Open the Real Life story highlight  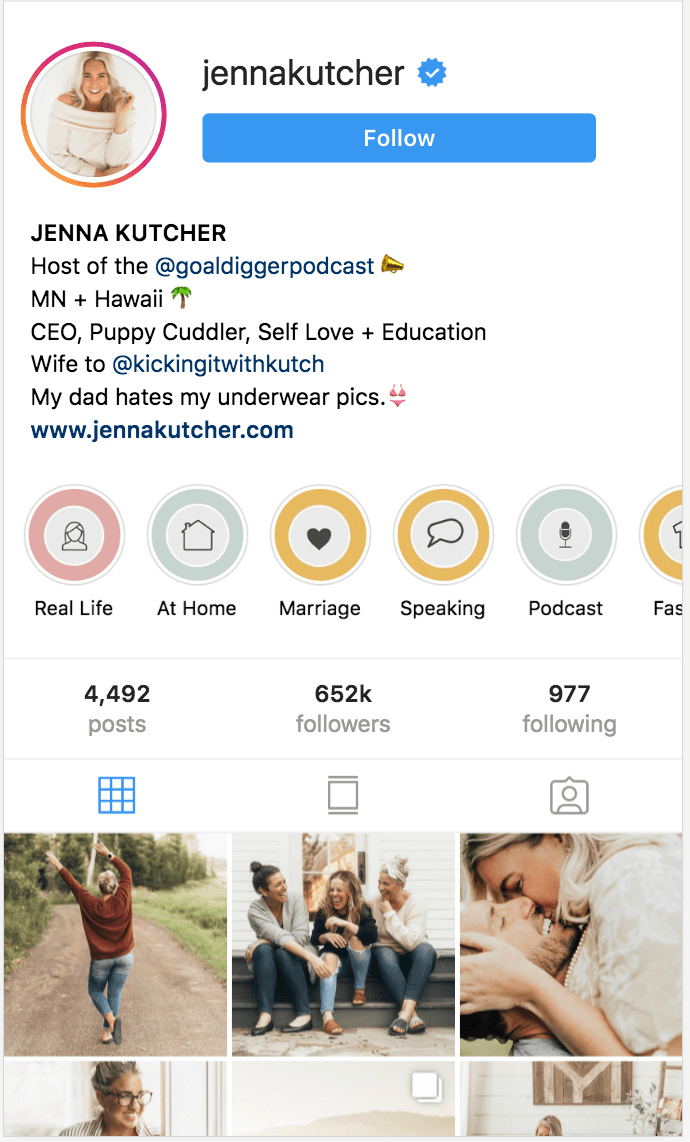point(74,535)
